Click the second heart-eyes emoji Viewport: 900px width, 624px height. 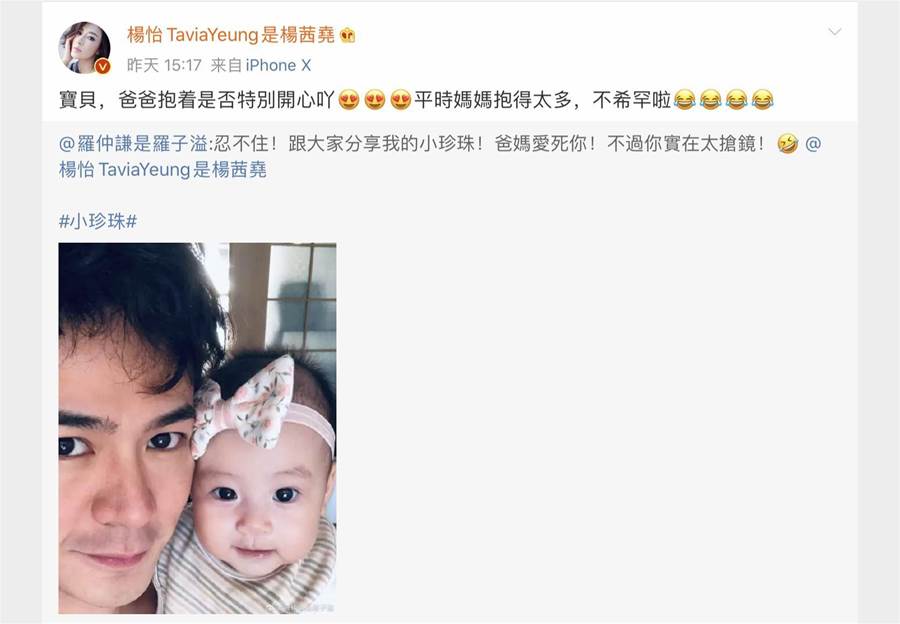click(x=375, y=100)
